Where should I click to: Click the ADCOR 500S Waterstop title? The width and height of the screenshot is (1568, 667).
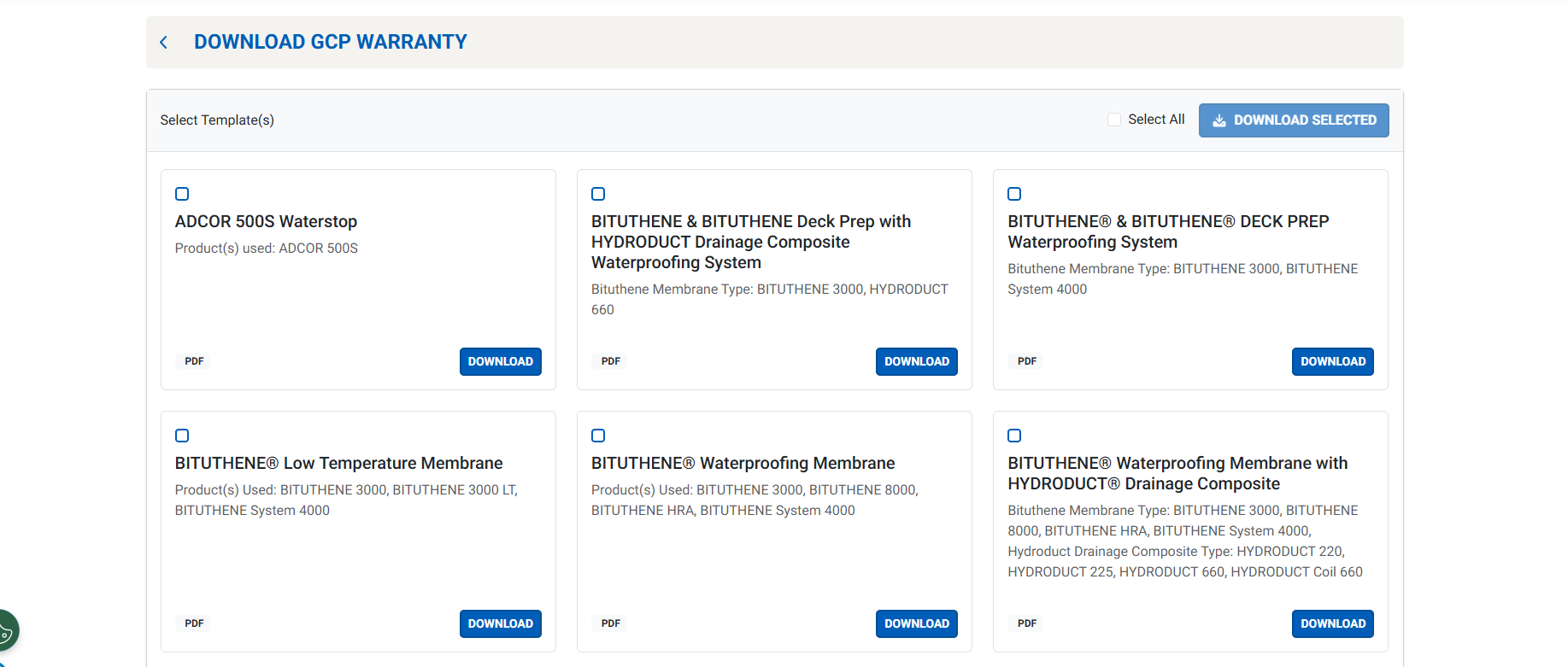[x=266, y=221]
